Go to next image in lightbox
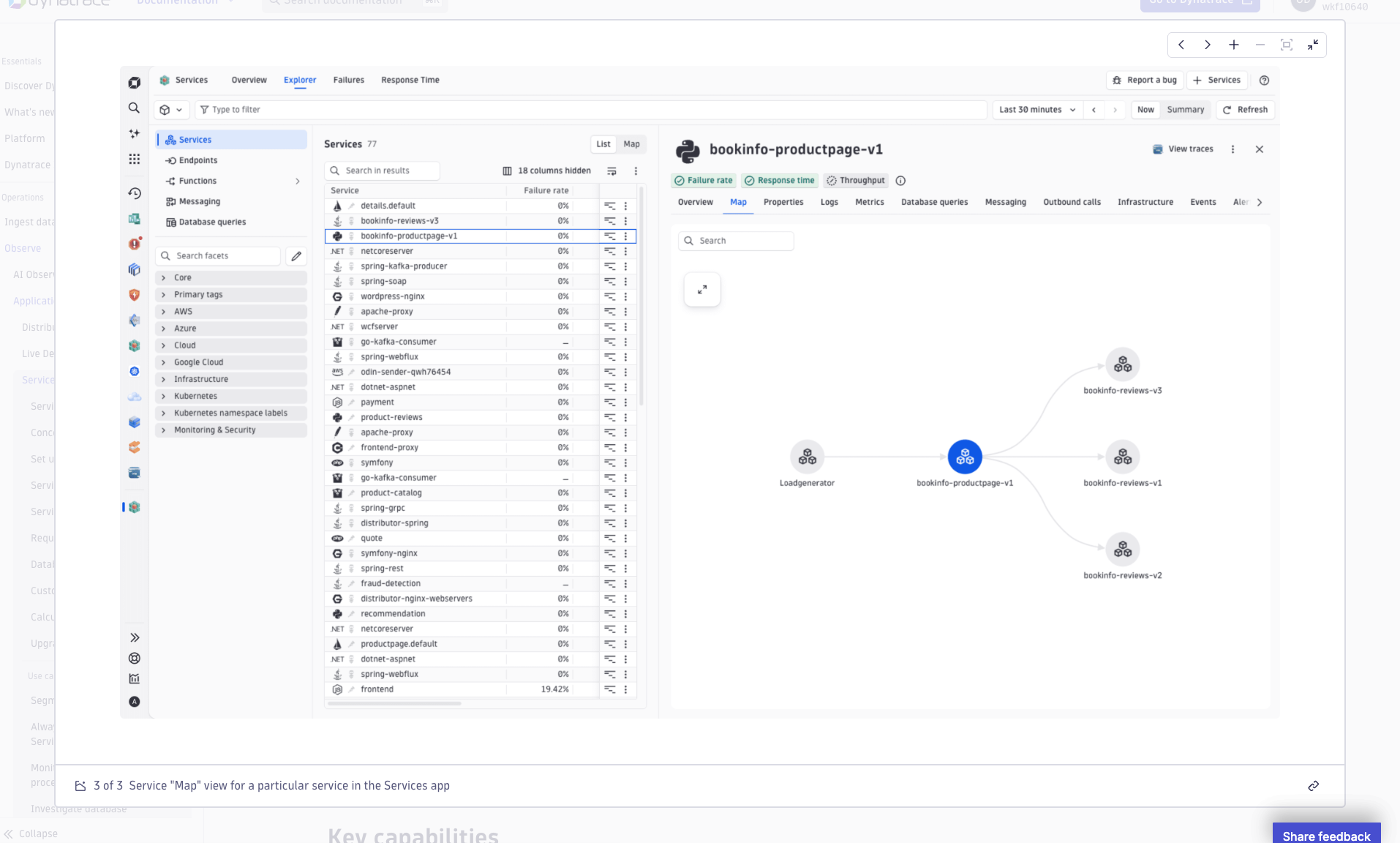1400x843 pixels. [x=1207, y=45]
